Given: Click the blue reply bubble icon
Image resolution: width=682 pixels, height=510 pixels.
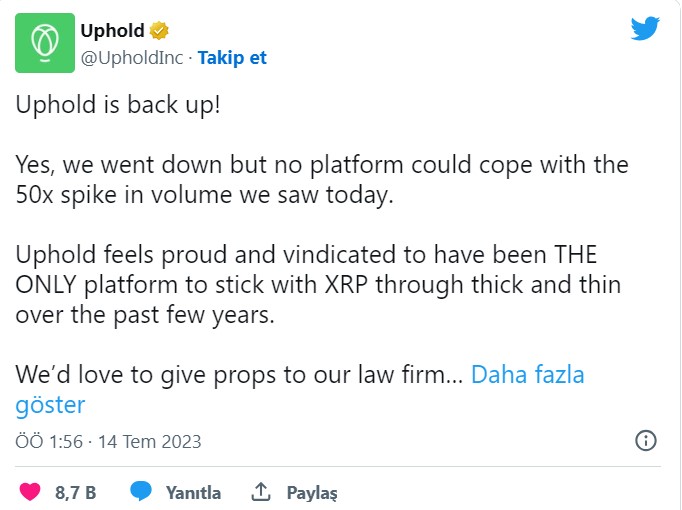Looking at the screenshot, I should pyautogui.click(x=141, y=492).
